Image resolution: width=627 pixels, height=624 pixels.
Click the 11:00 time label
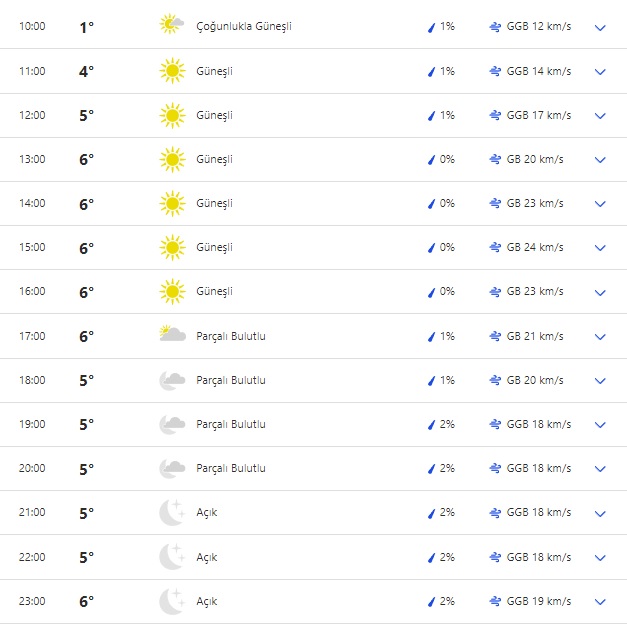click(x=32, y=71)
